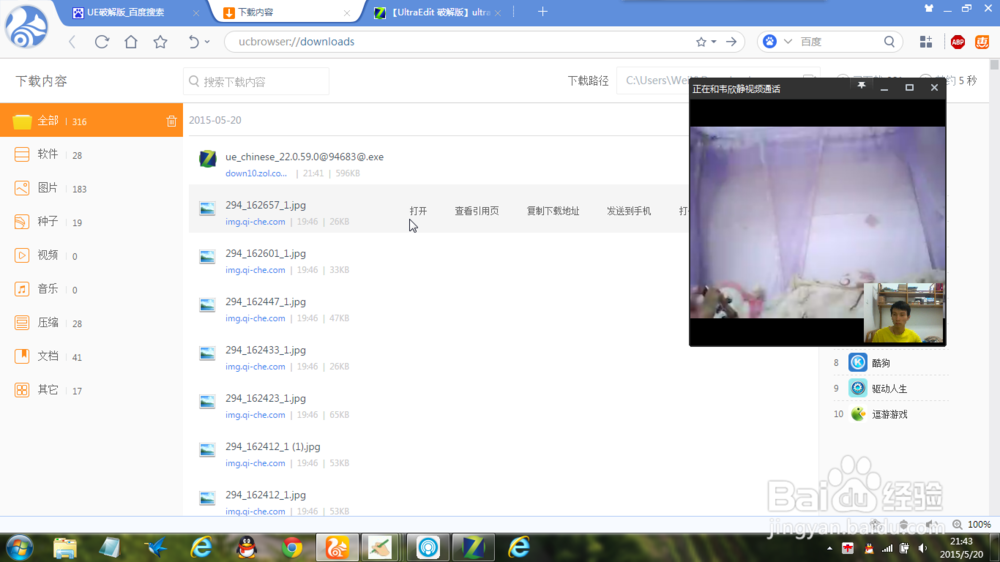1000x562 pixels.
Task: Click the system tray volume icon
Action: click(x=922, y=548)
